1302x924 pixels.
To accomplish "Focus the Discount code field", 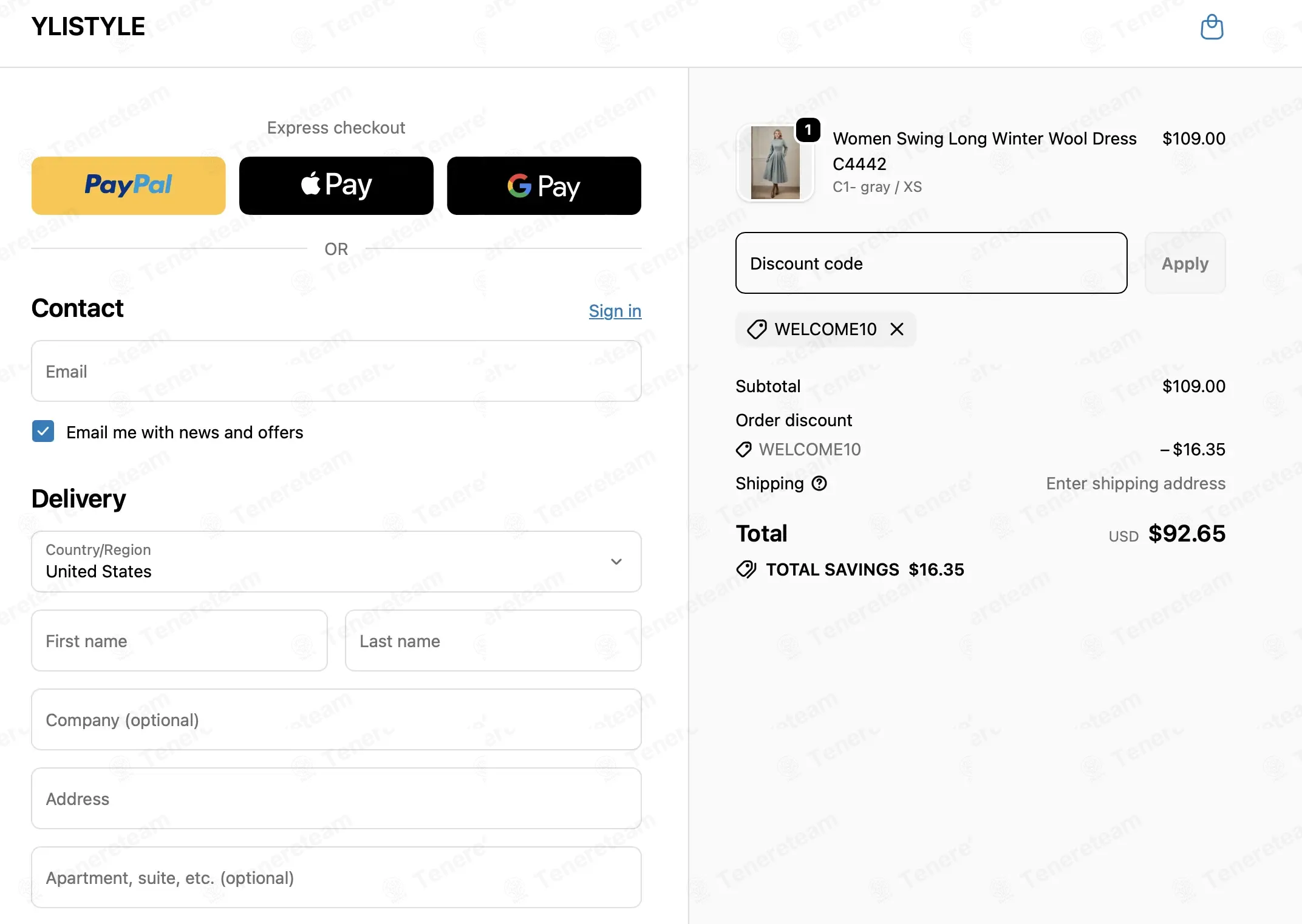I will coord(932,263).
